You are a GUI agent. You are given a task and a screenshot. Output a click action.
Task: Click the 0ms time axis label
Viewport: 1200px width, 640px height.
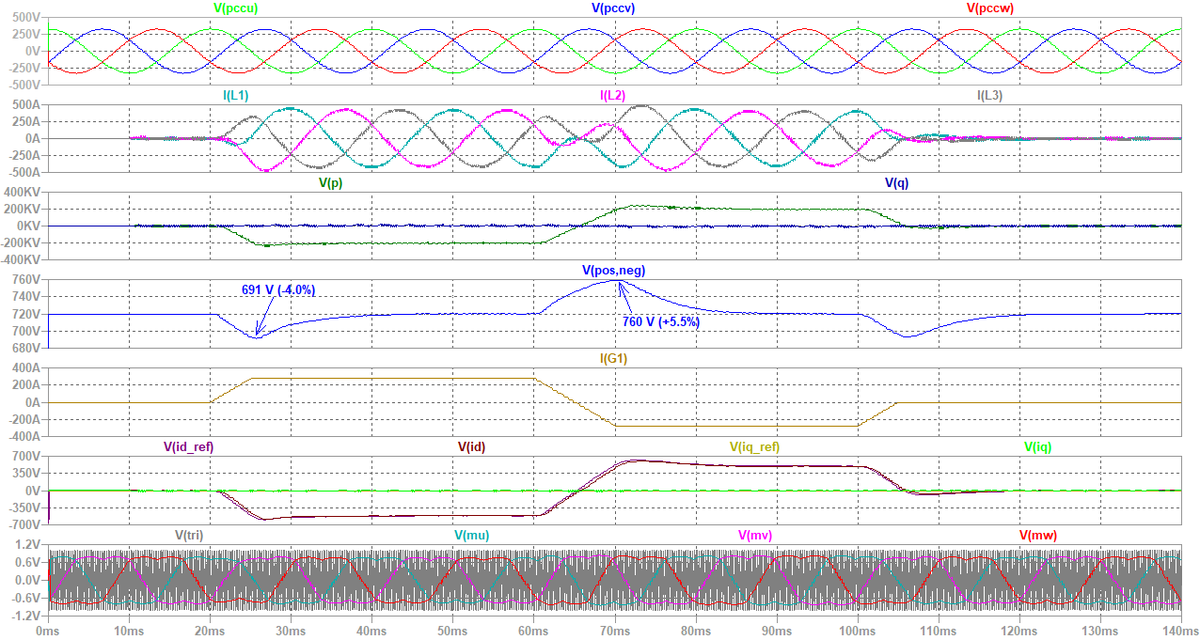46,632
